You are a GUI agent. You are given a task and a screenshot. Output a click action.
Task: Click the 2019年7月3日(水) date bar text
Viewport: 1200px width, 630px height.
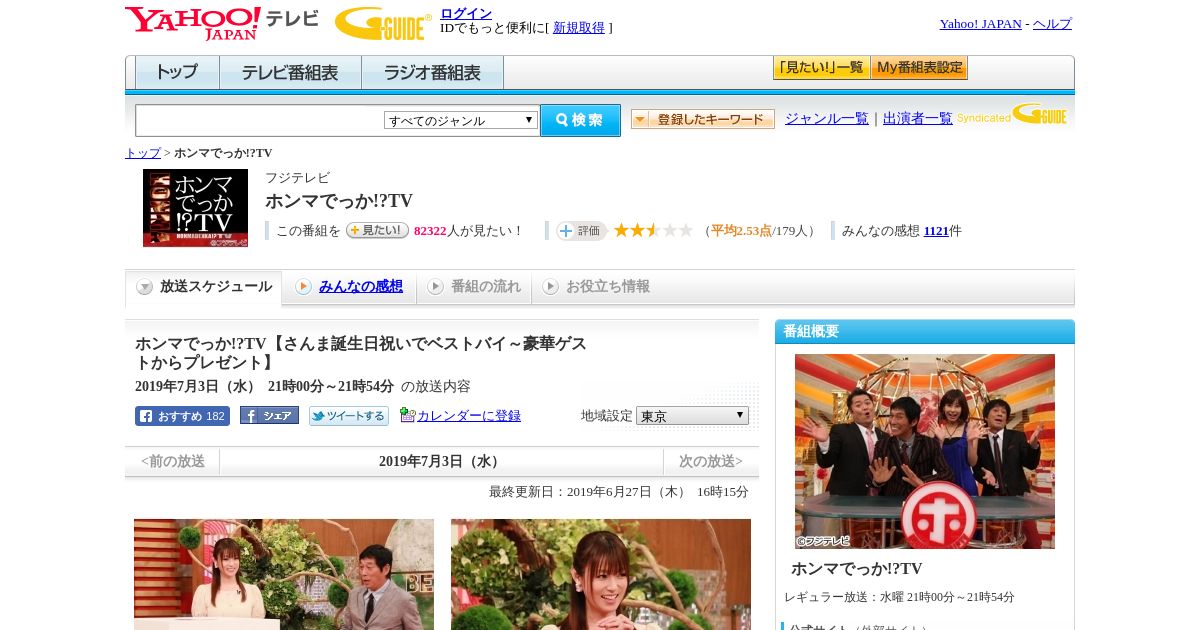441,461
